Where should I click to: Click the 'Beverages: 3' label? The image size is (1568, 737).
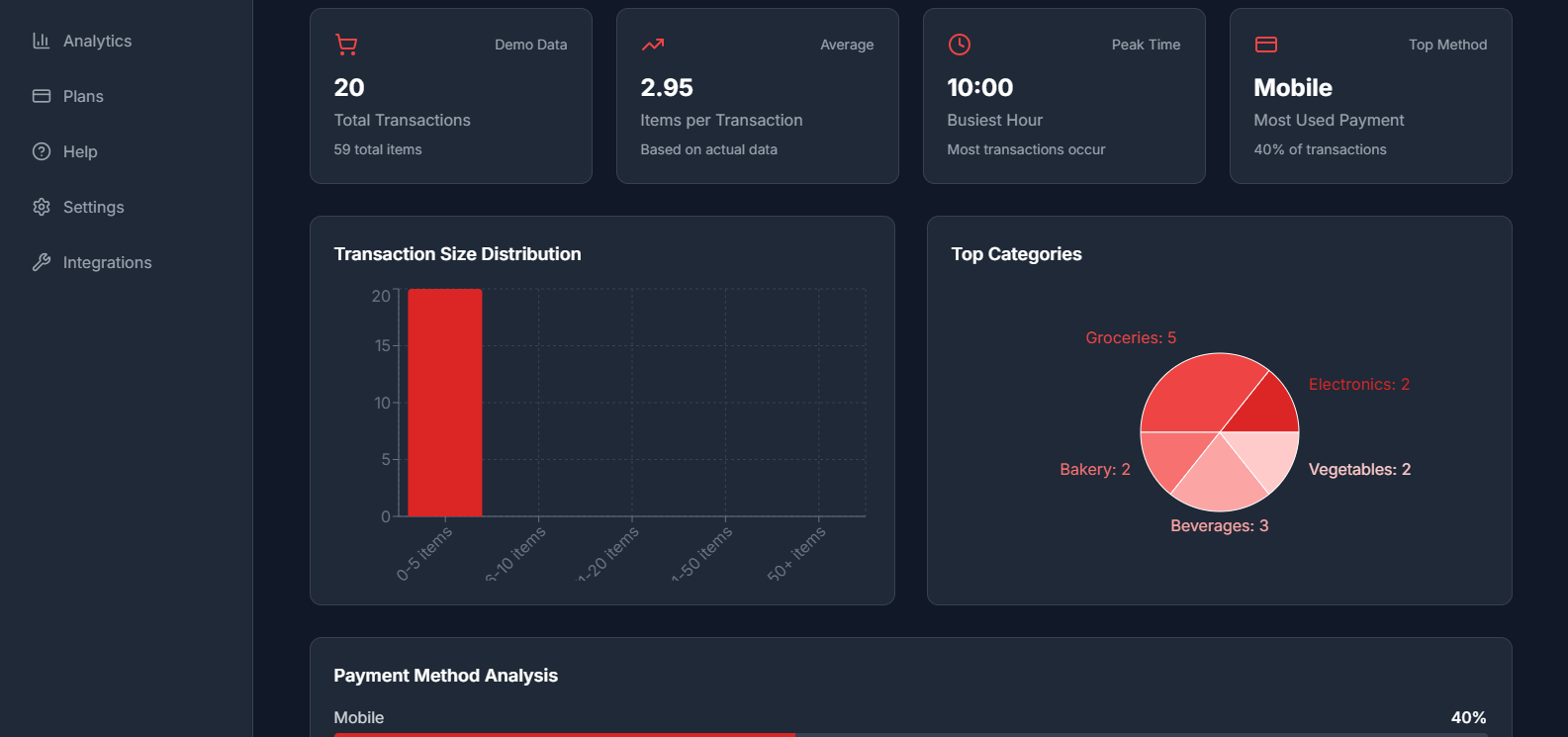pyautogui.click(x=1219, y=526)
